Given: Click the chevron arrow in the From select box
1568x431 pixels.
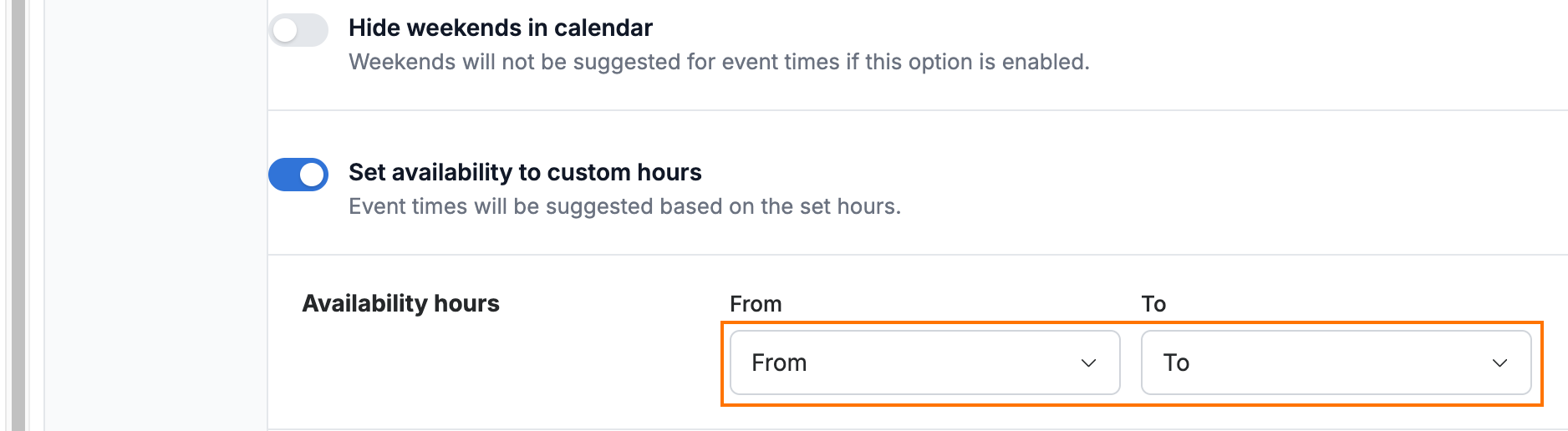Looking at the screenshot, I should [x=1088, y=363].
